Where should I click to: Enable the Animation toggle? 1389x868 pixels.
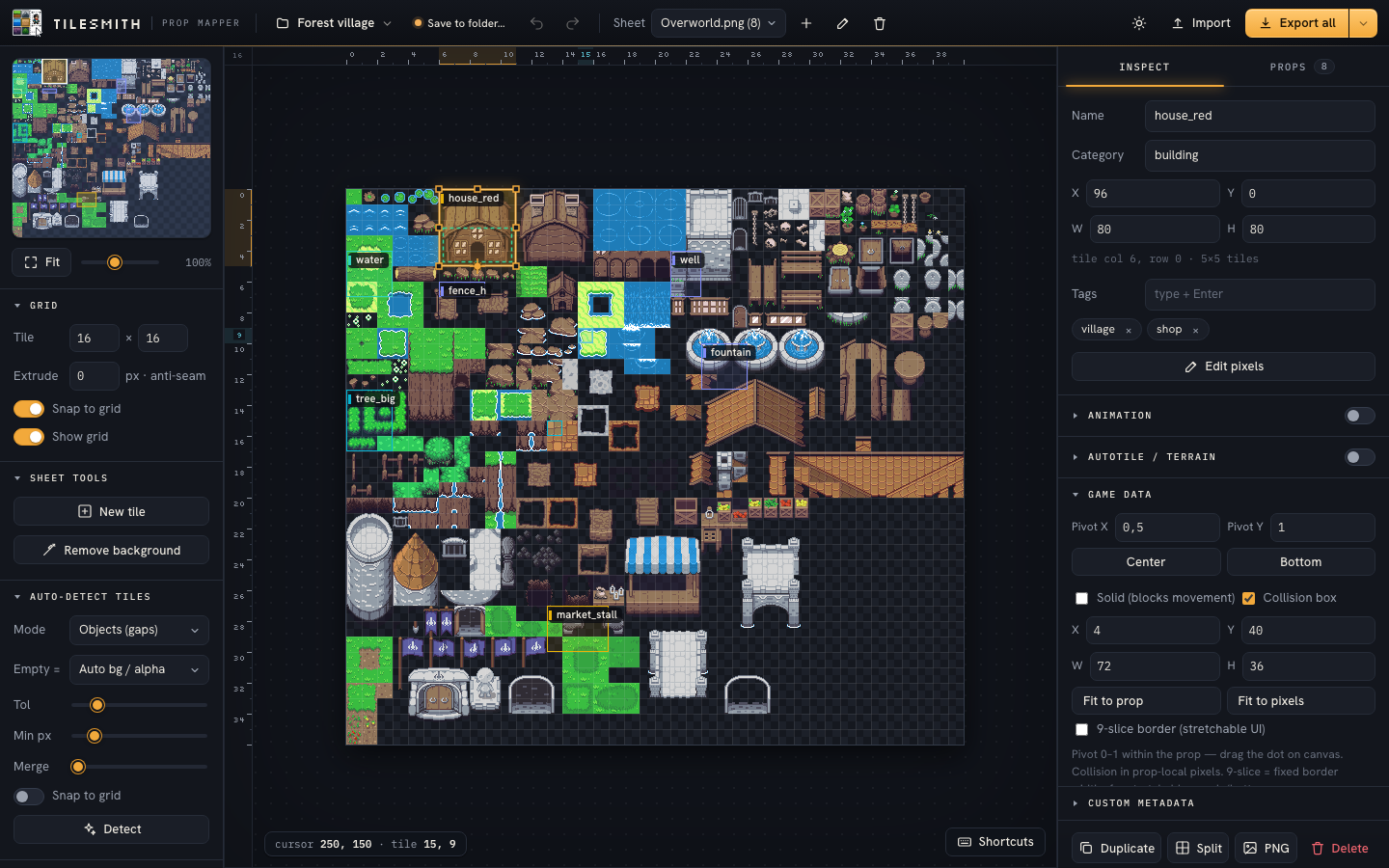(x=1360, y=416)
